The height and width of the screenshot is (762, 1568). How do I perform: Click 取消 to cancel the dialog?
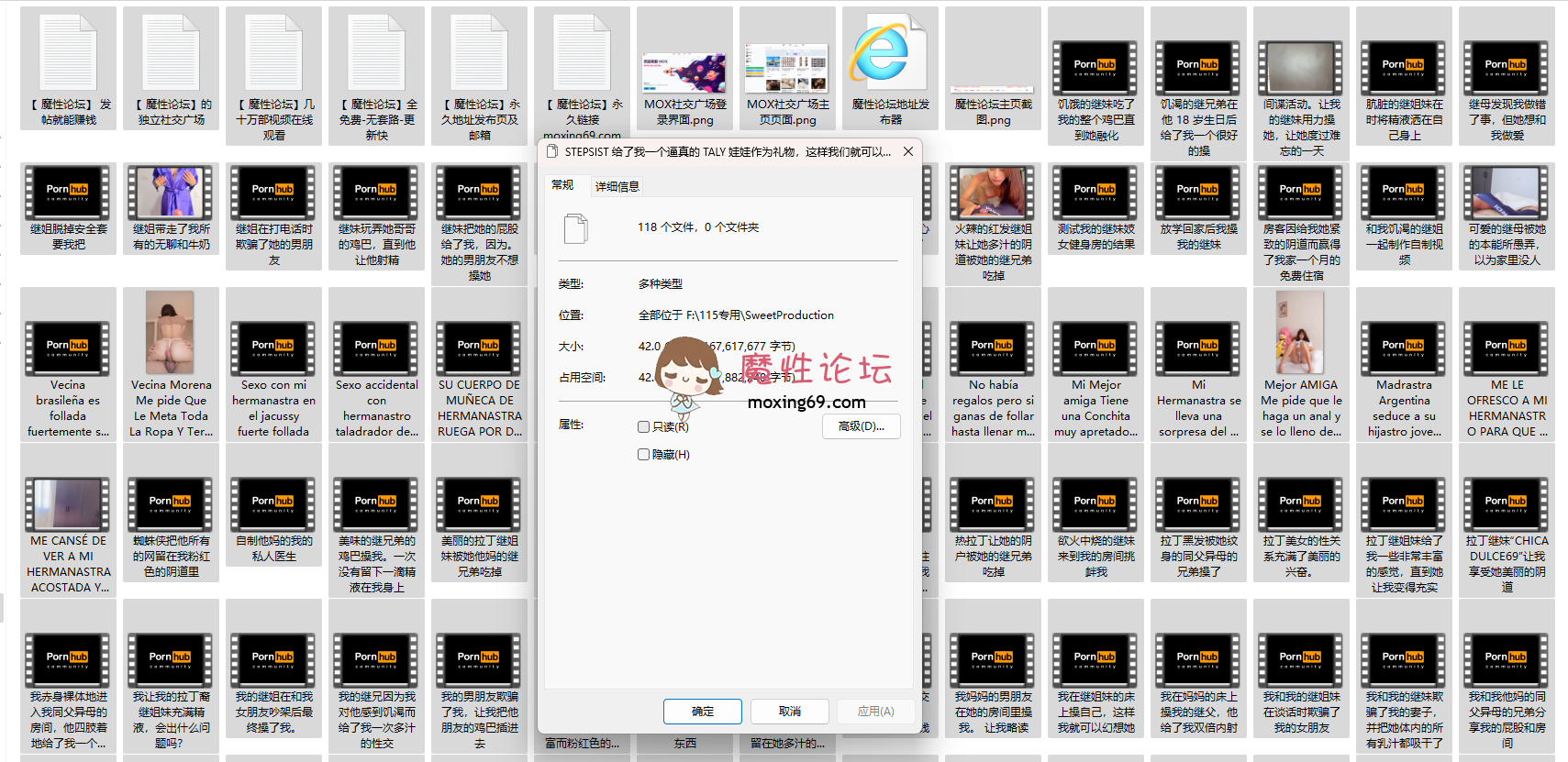point(789,712)
